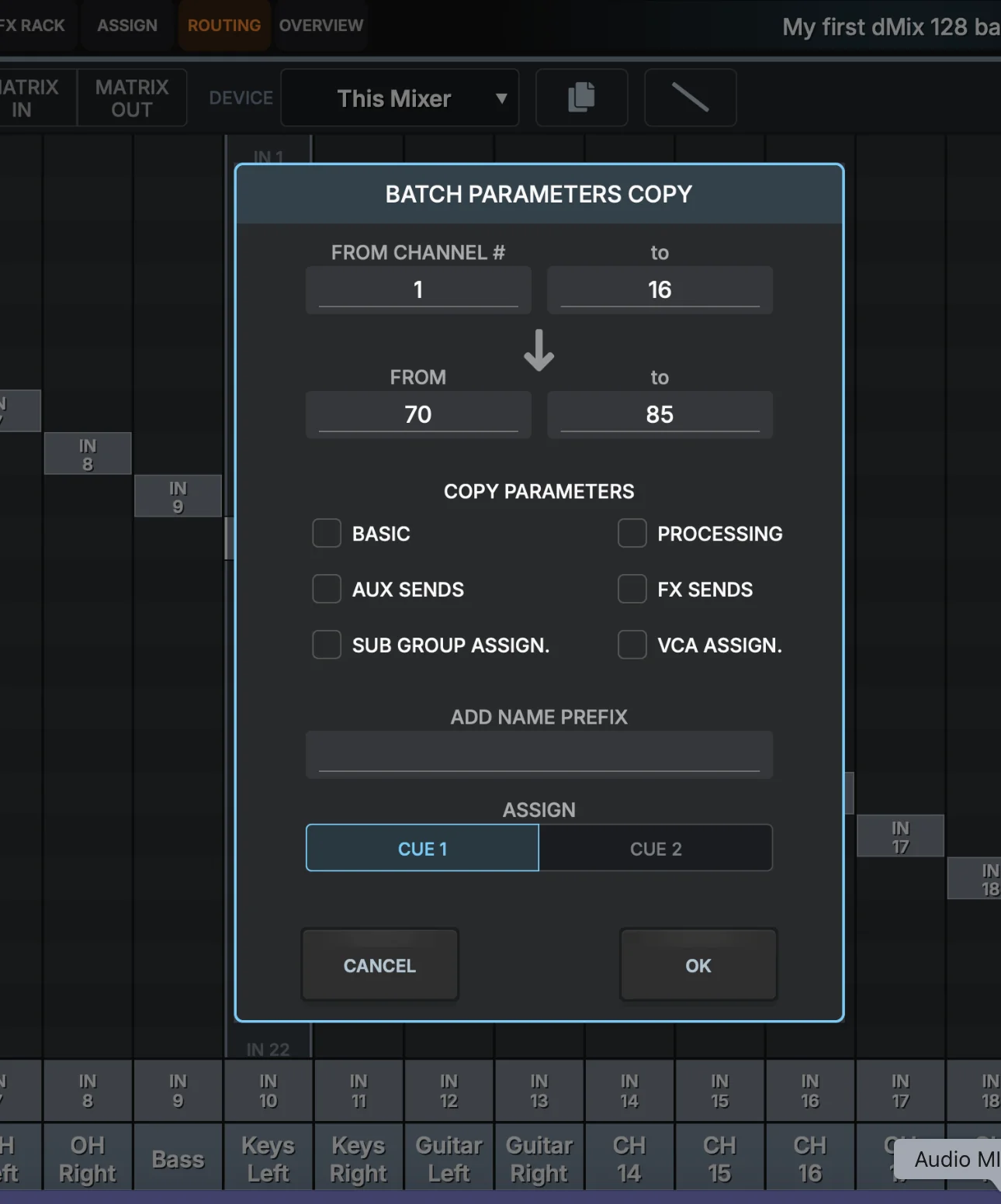
Task: Edit the source 'to' field showing 16
Action: (x=660, y=290)
